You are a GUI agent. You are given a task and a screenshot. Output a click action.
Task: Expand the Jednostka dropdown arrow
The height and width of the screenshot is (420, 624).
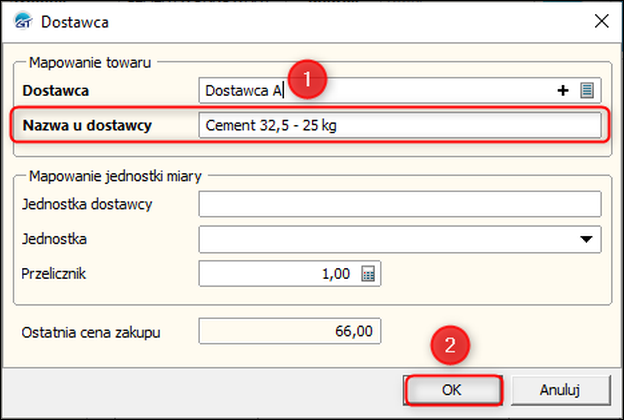pos(586,239)
